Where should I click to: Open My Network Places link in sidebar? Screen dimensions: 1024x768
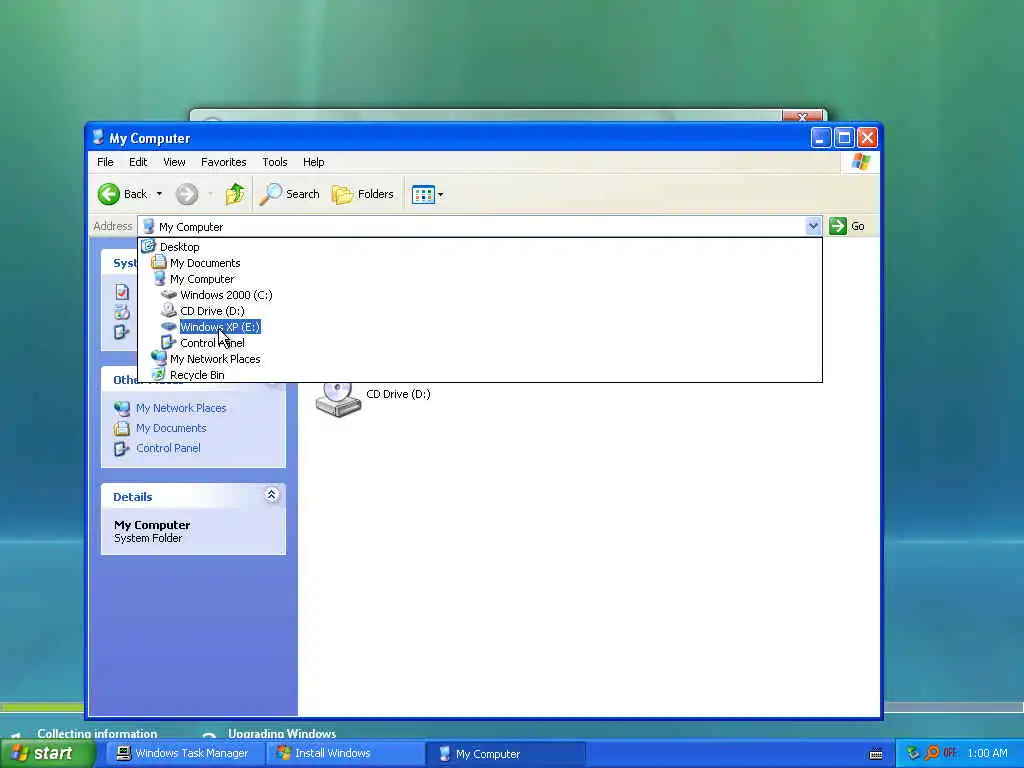point(181,408)
